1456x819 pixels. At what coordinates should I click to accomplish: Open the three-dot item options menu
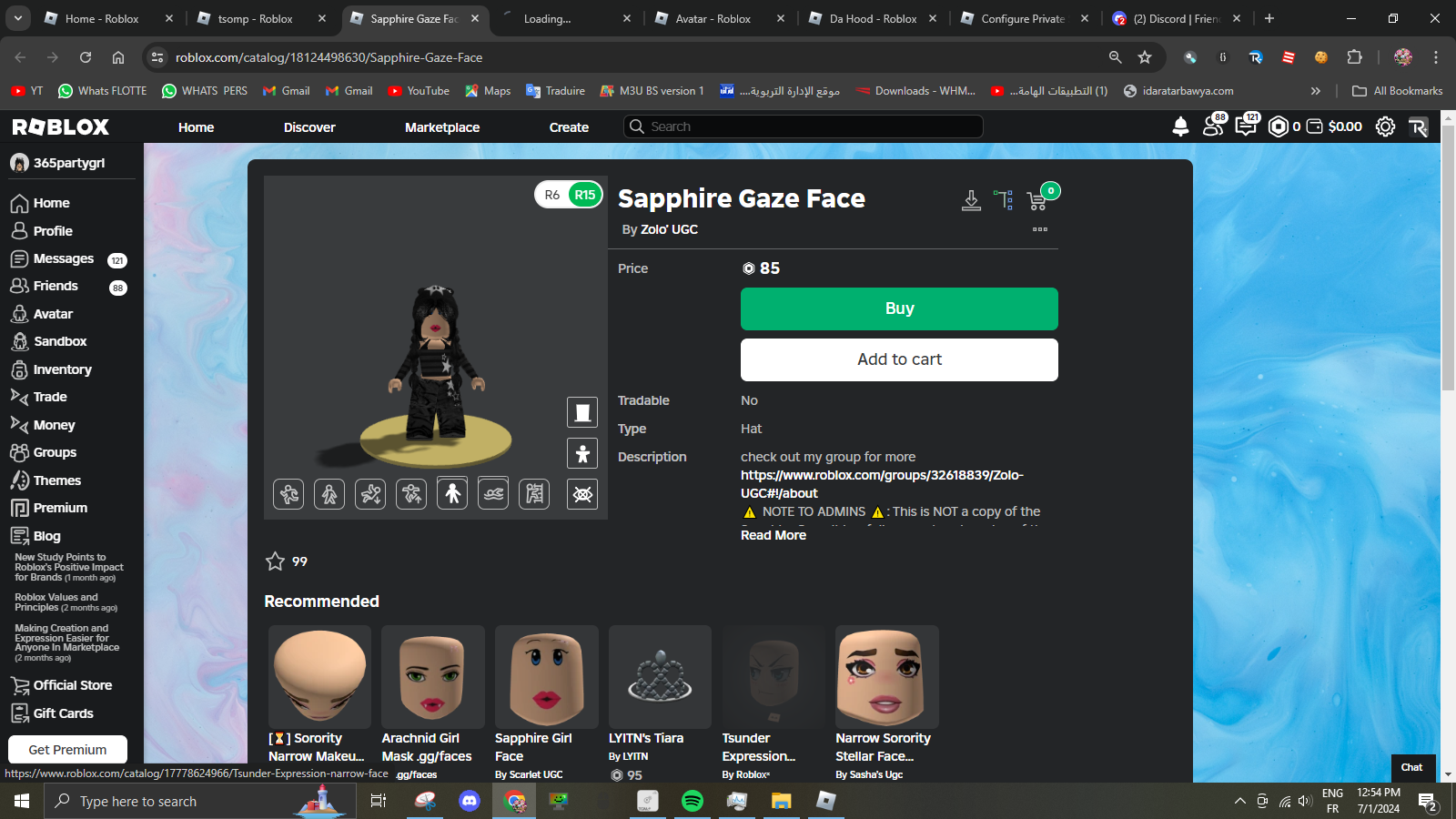[x=1040, y=229]
